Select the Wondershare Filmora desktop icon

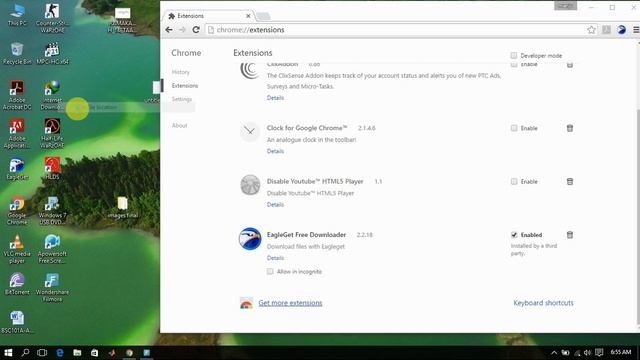tap(52, 287)
